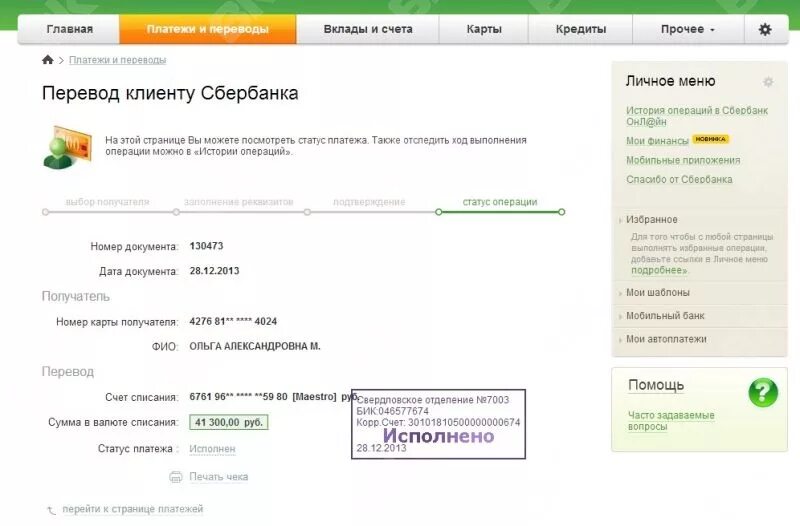
Task: Click Печать чека link
Action: coord(218,477)
